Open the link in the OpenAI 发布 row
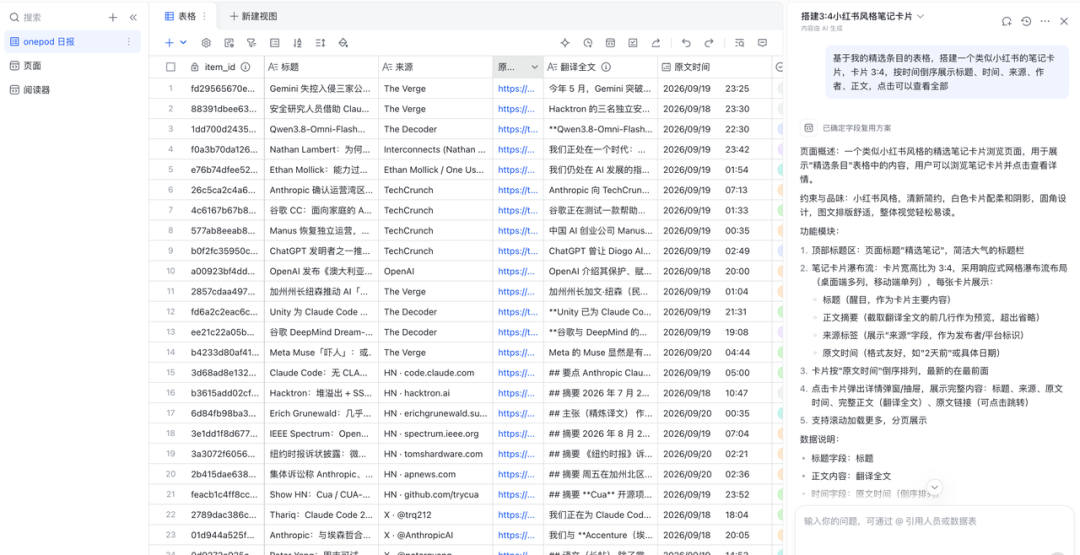 516,271
